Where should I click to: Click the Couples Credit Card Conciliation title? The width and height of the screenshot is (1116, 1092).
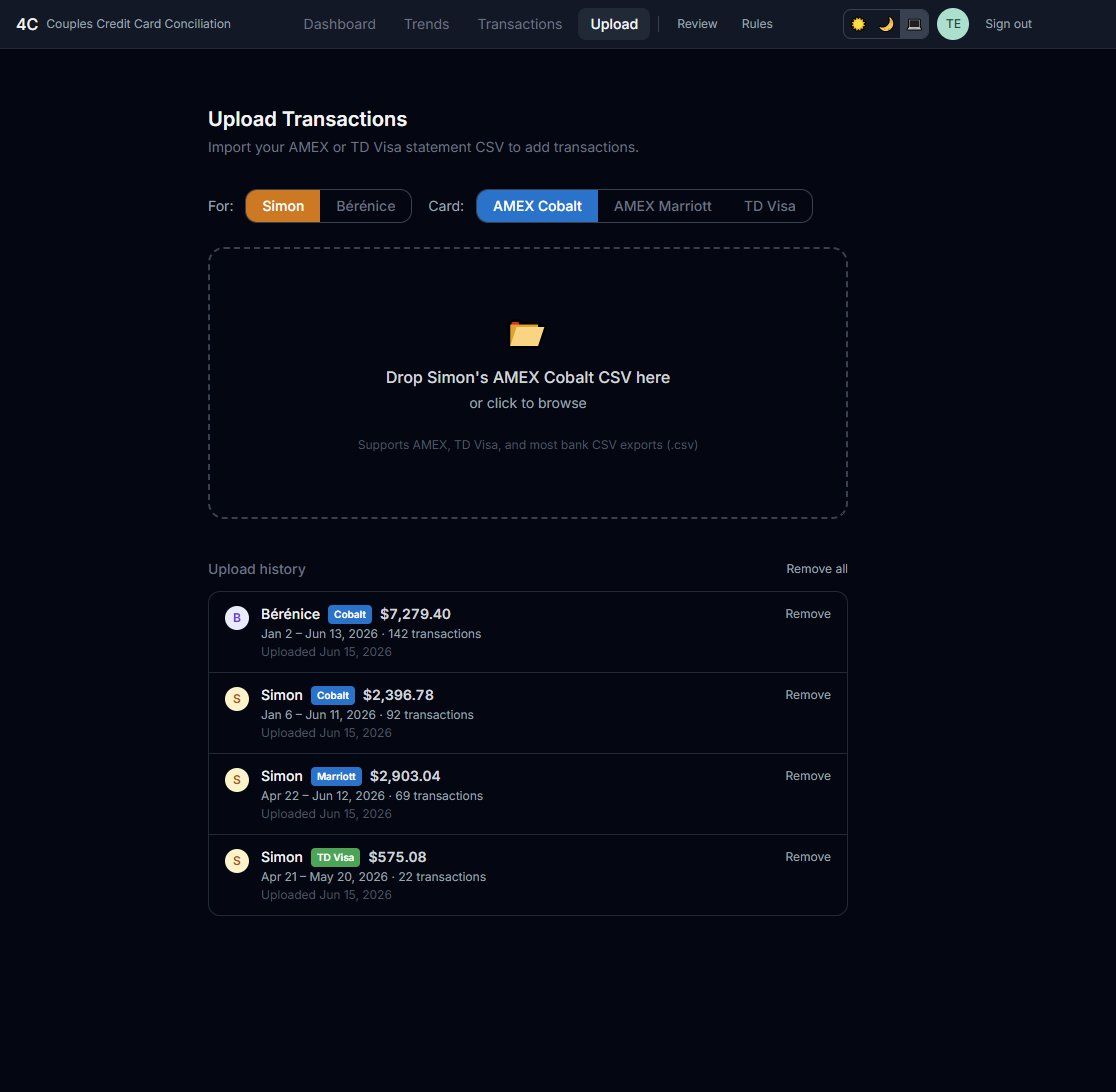[138, 24]
